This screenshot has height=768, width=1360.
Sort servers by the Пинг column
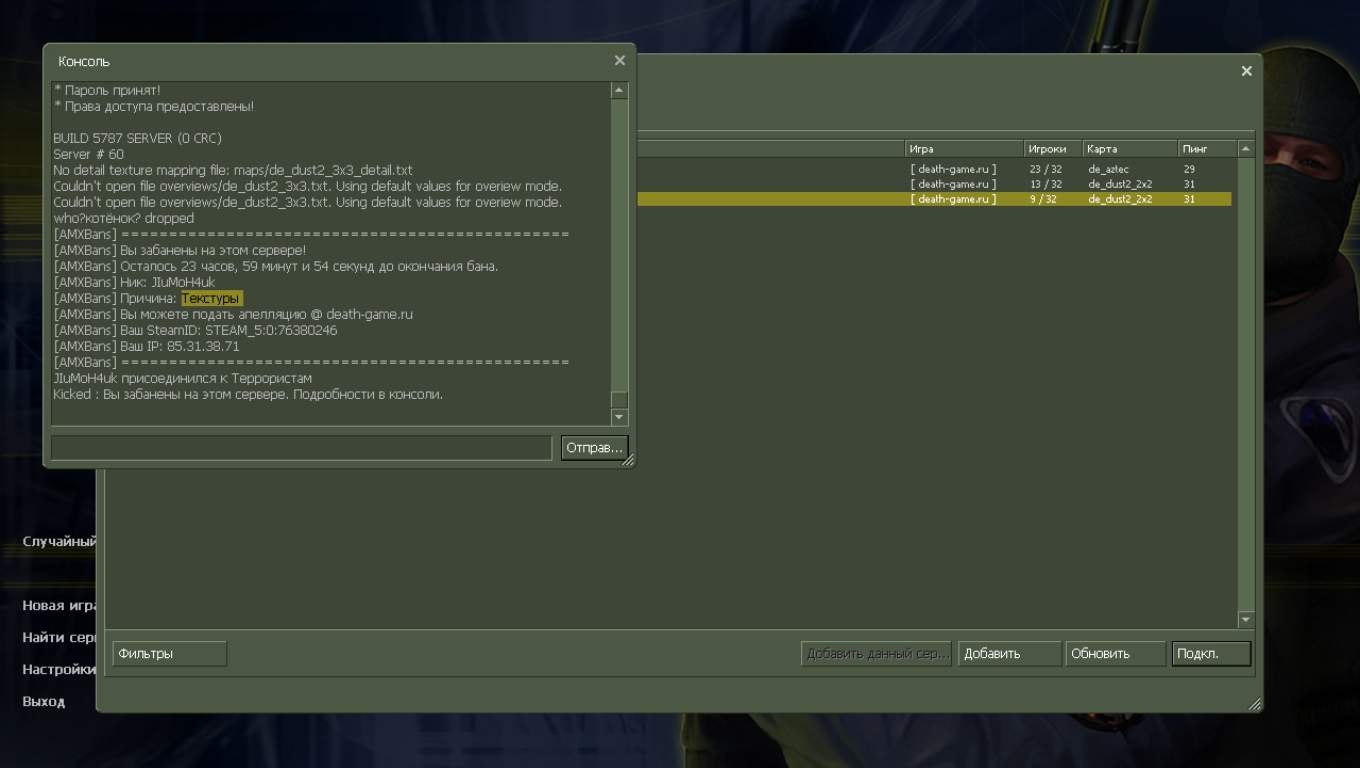pos(1206,149)
